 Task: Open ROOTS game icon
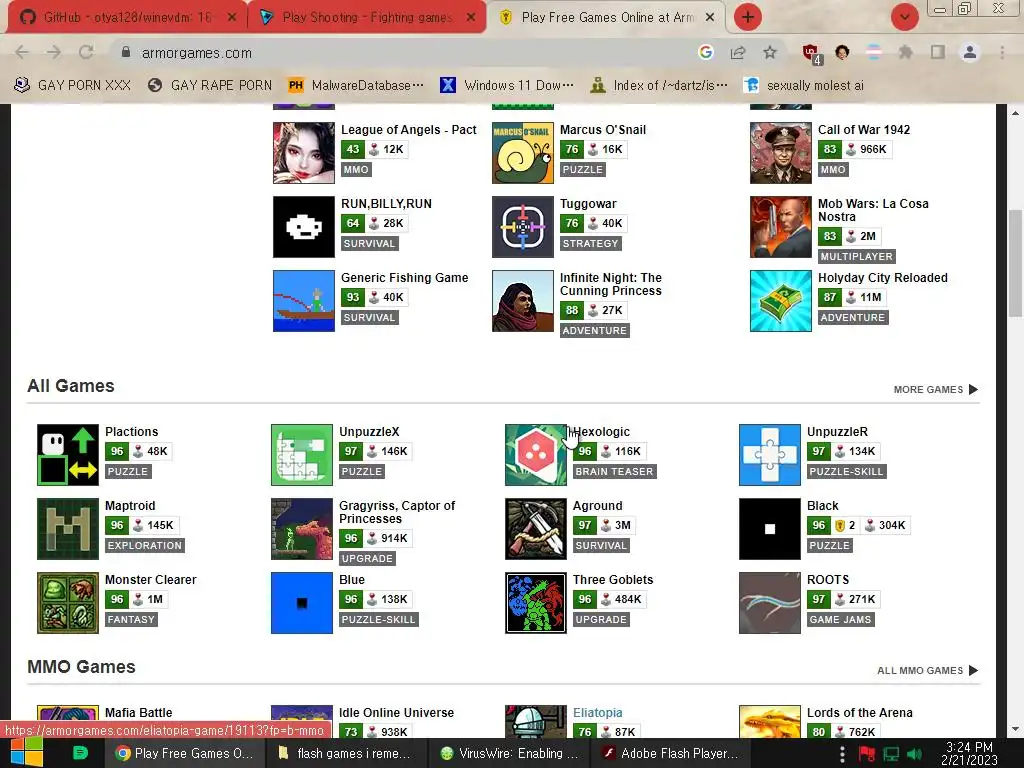[x=769, y=603]
